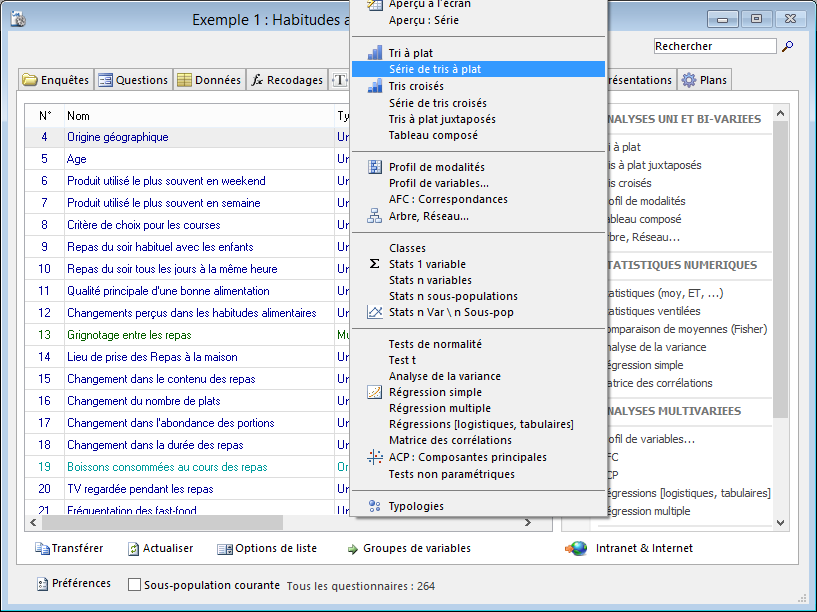Open Options de liste
Image resolution: width=817 pixels, height=612 pixels.
point(276,548)
